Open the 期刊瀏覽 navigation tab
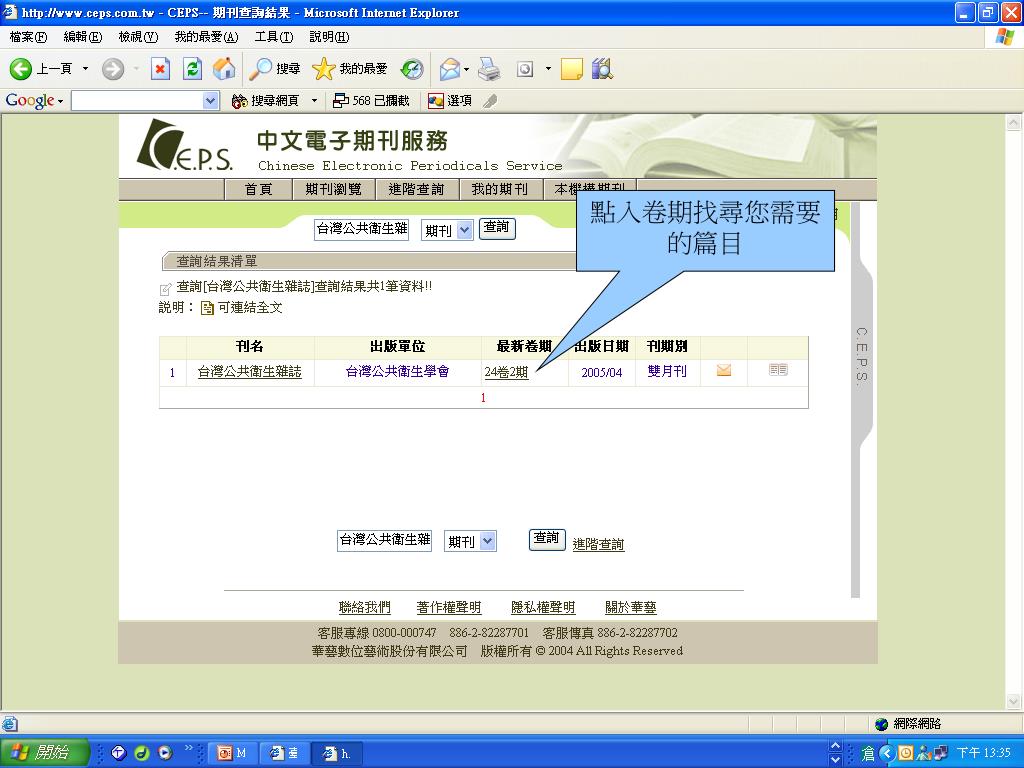1024x768 pixels. point(334,189)
